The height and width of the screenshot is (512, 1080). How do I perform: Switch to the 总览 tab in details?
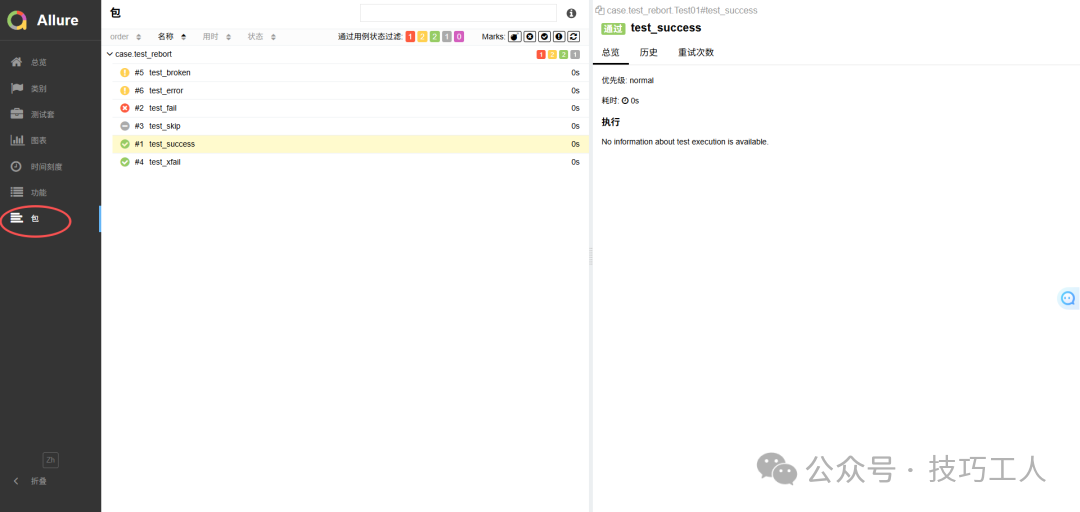(610, 52)
